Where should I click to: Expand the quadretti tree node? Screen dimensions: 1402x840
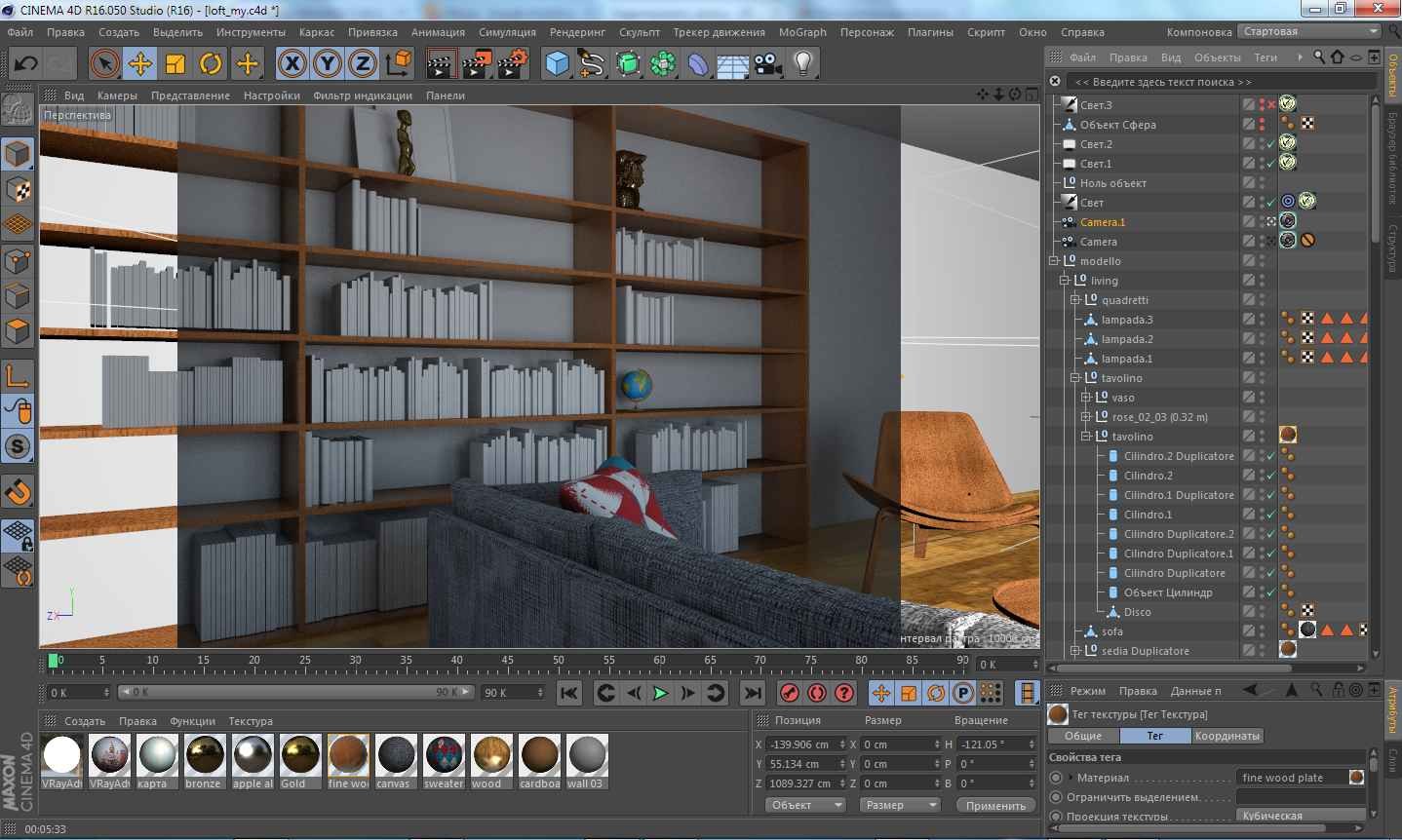click(x=1075, y=300)
